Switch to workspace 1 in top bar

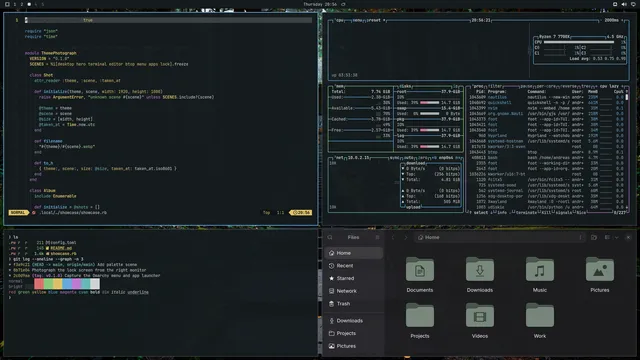[x=15, y=4]
